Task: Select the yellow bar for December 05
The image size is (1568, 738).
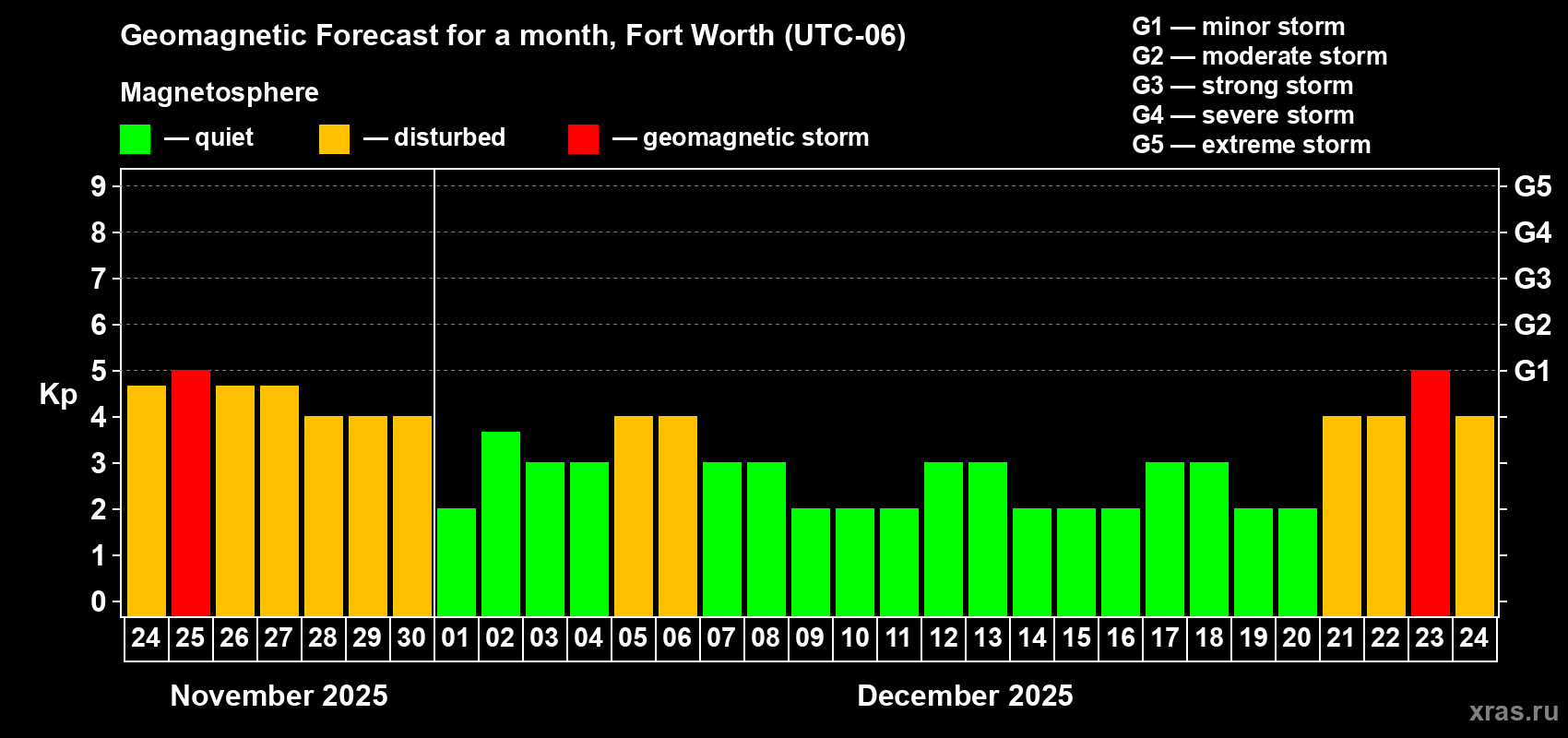Action: (x=634, y=517)
